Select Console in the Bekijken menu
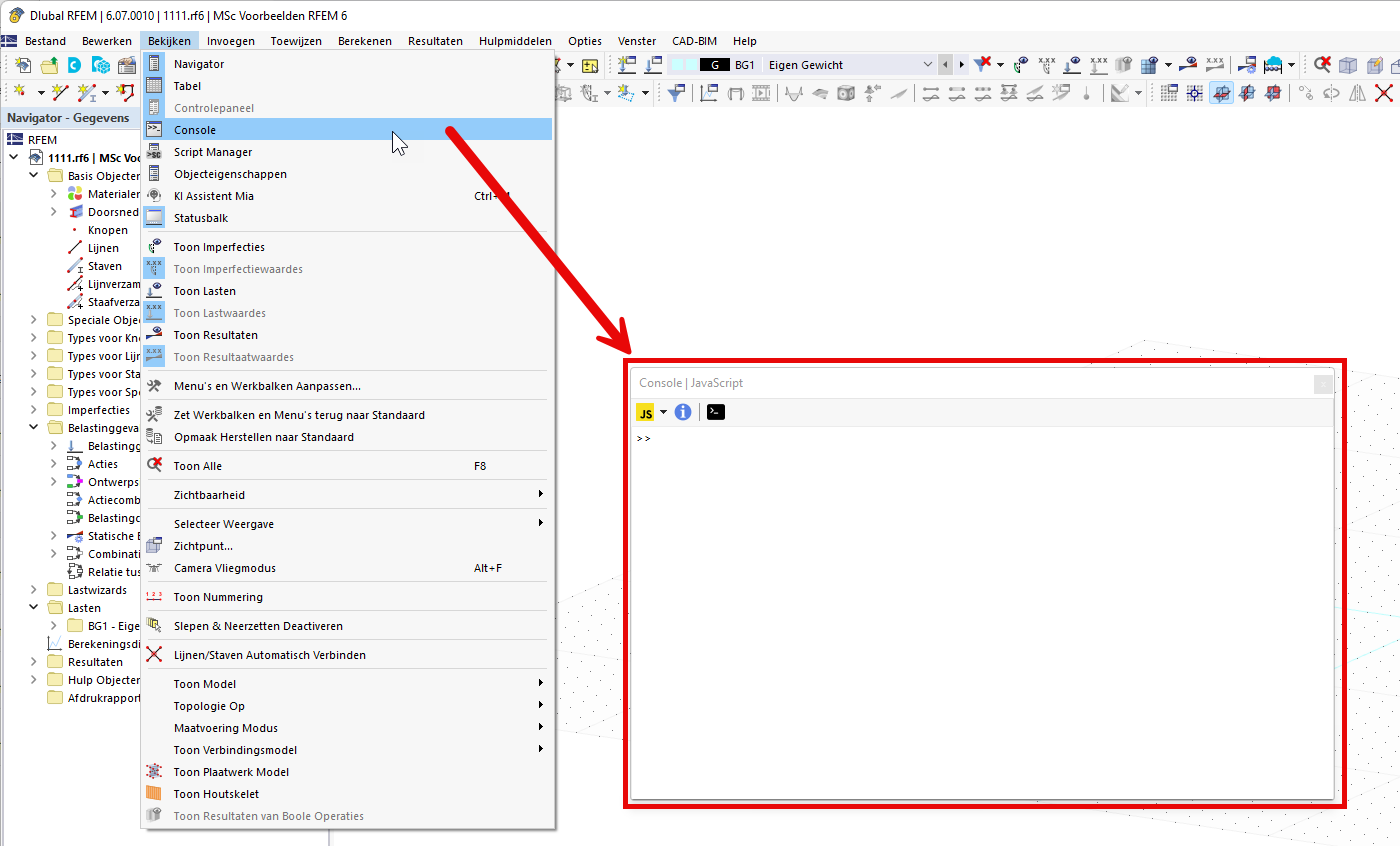 pyautogui.click(x=347, y=130)
